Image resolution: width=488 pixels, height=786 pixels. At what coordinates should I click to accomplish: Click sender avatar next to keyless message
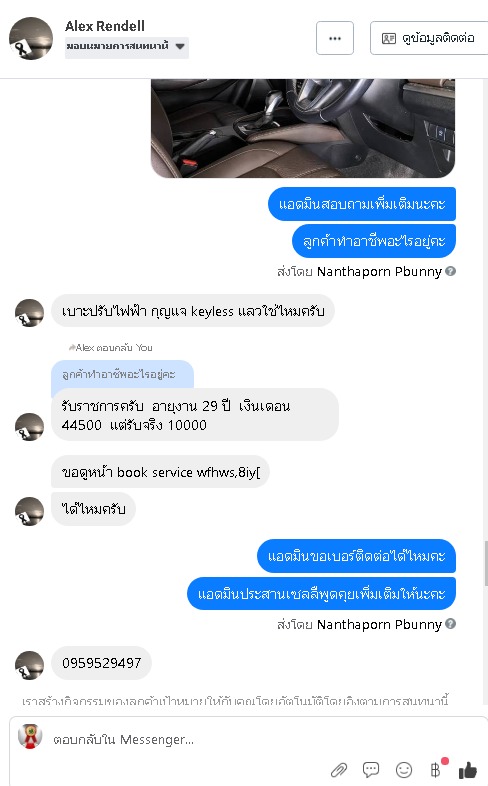pyautogui.click(x=29, y=313)
